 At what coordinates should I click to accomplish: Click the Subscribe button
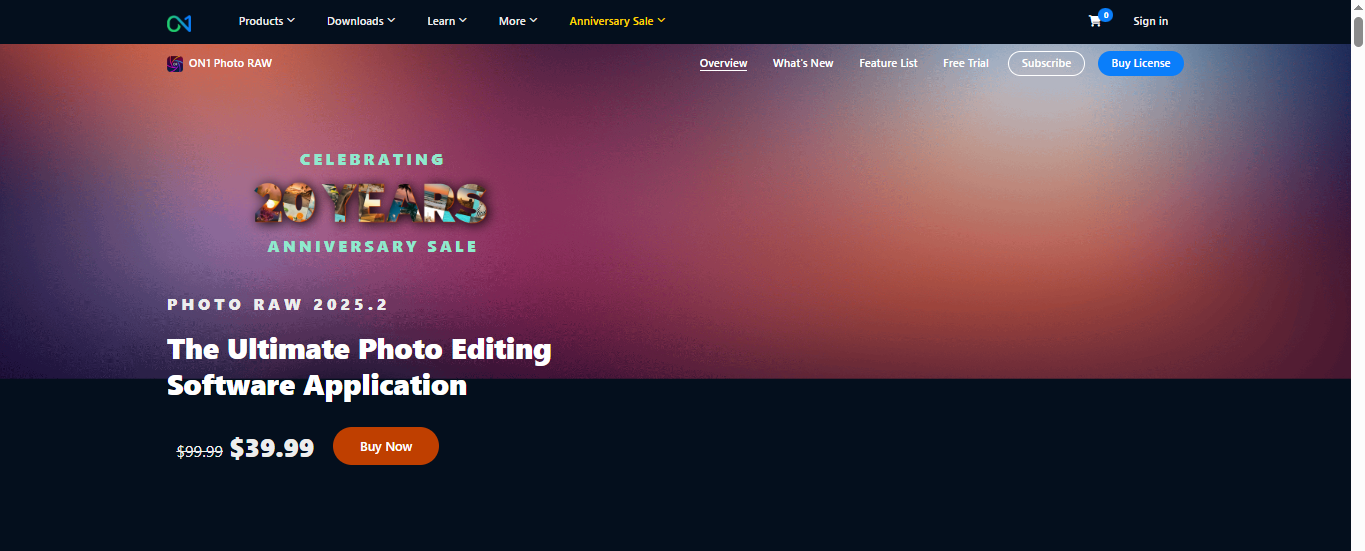1046,63
